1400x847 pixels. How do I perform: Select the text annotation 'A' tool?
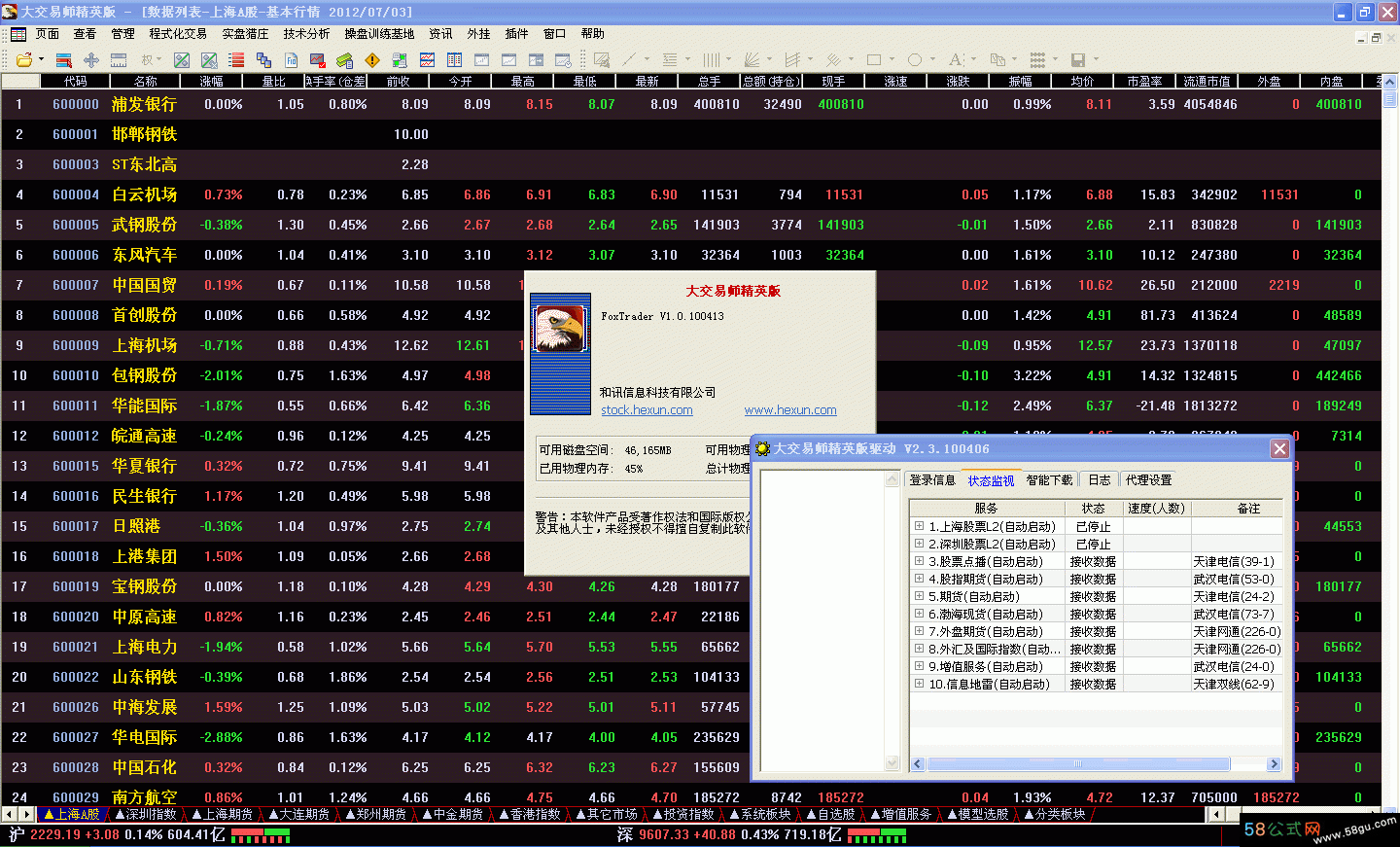(x=955, y=59)
